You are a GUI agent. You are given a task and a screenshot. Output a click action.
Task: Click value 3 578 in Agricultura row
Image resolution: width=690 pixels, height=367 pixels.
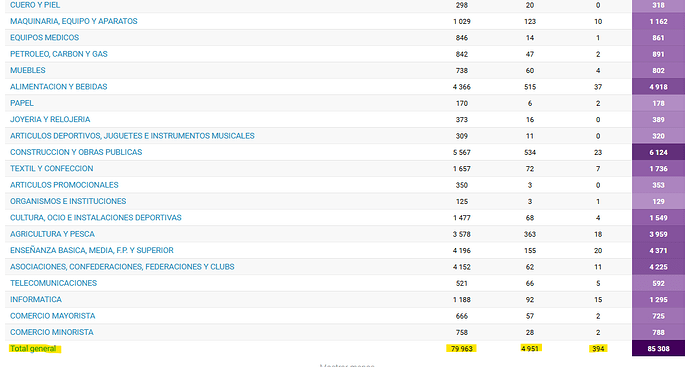tap(462, 234)
